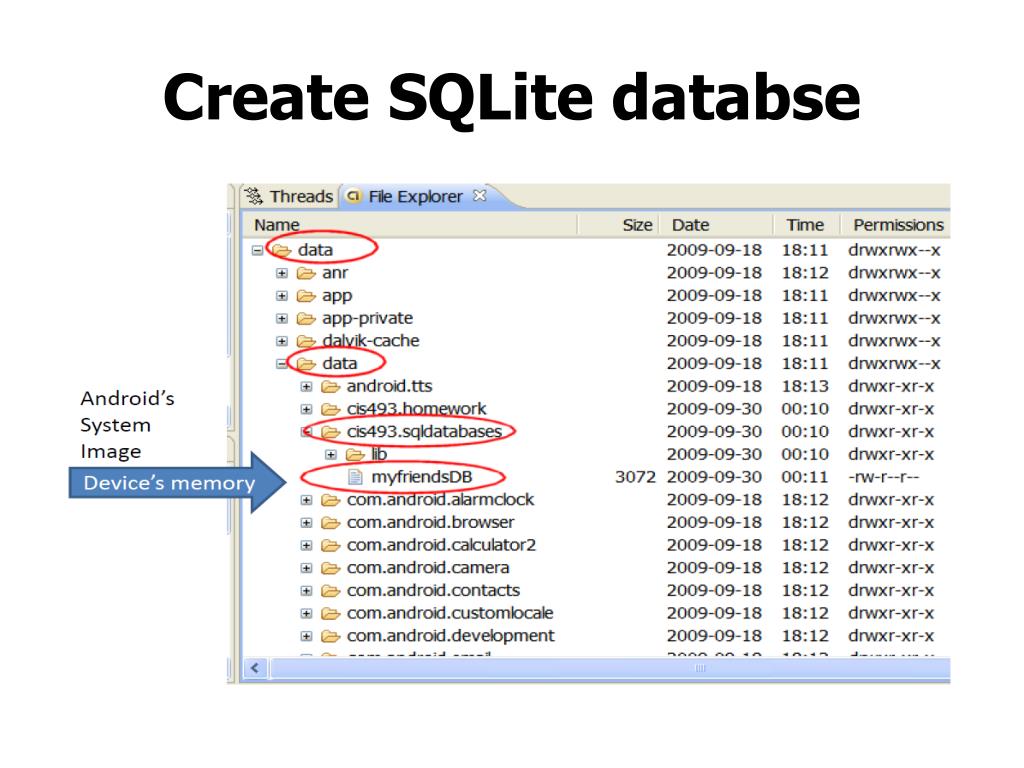Click the myfriendsDB file icon

355,477
